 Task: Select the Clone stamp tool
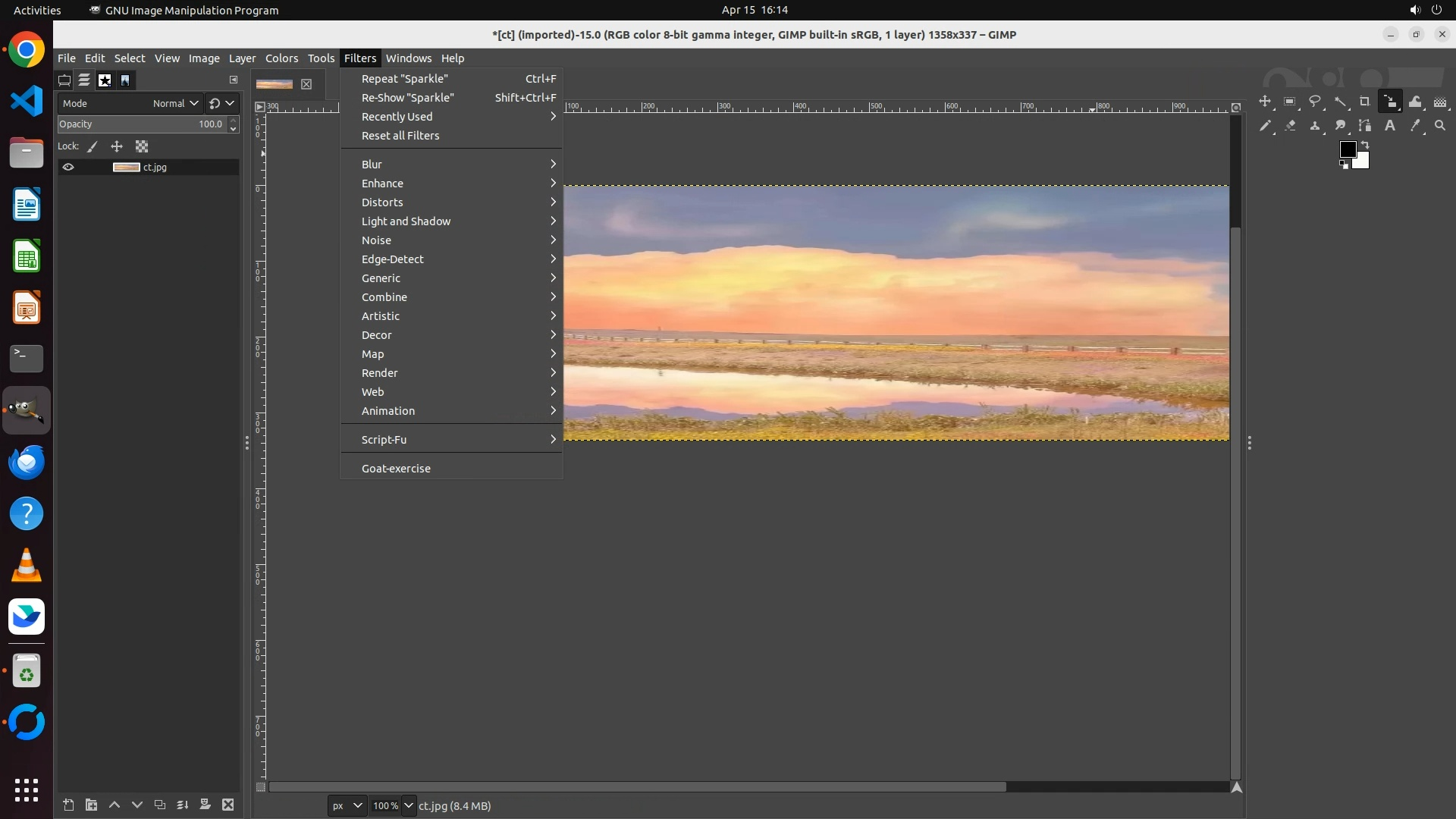pyautogui.click(x=1315, y=126)
